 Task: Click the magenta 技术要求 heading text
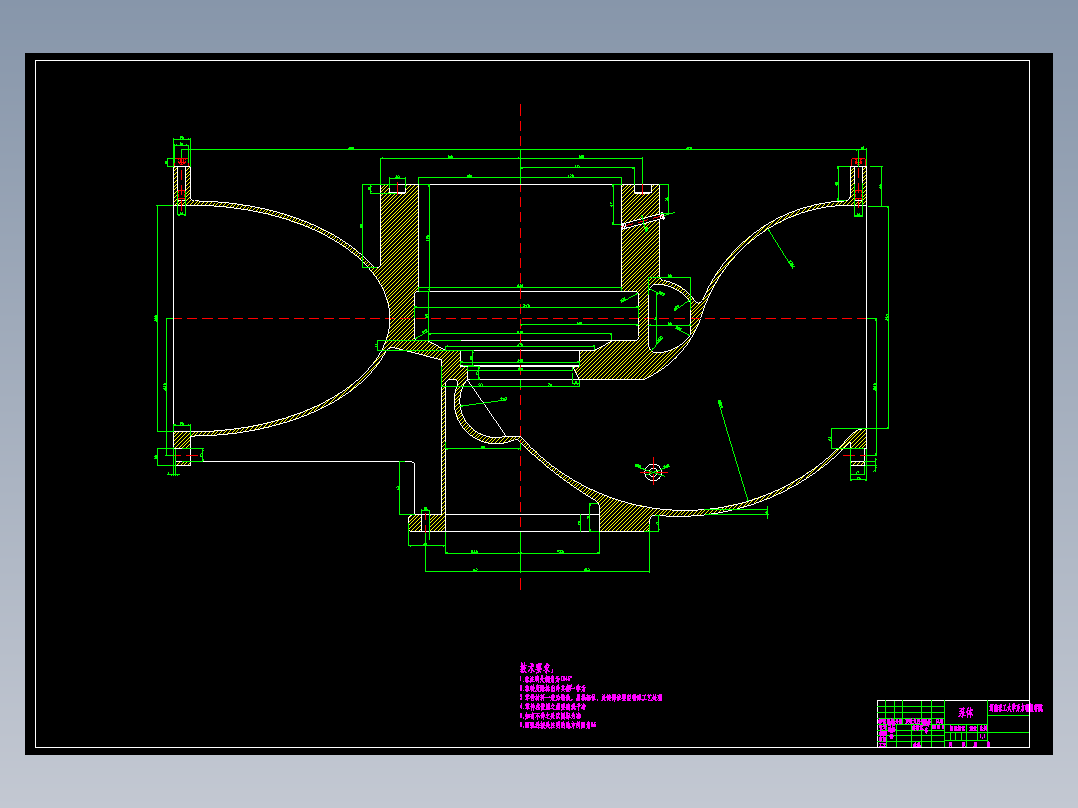pyautogui.click(x=536, y=668)
